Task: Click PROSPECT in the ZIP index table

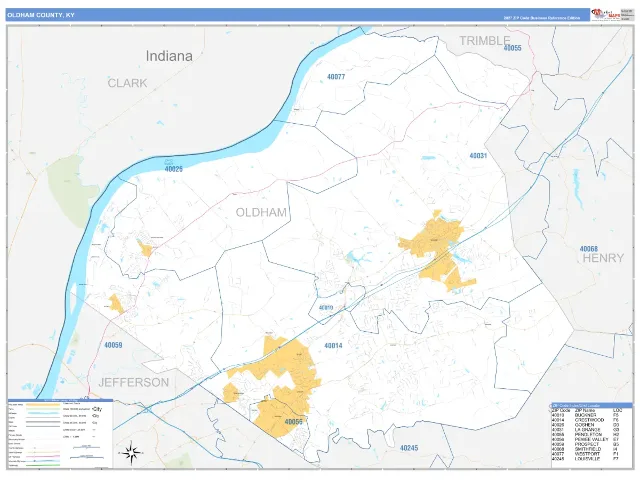Action: (587, 444)
